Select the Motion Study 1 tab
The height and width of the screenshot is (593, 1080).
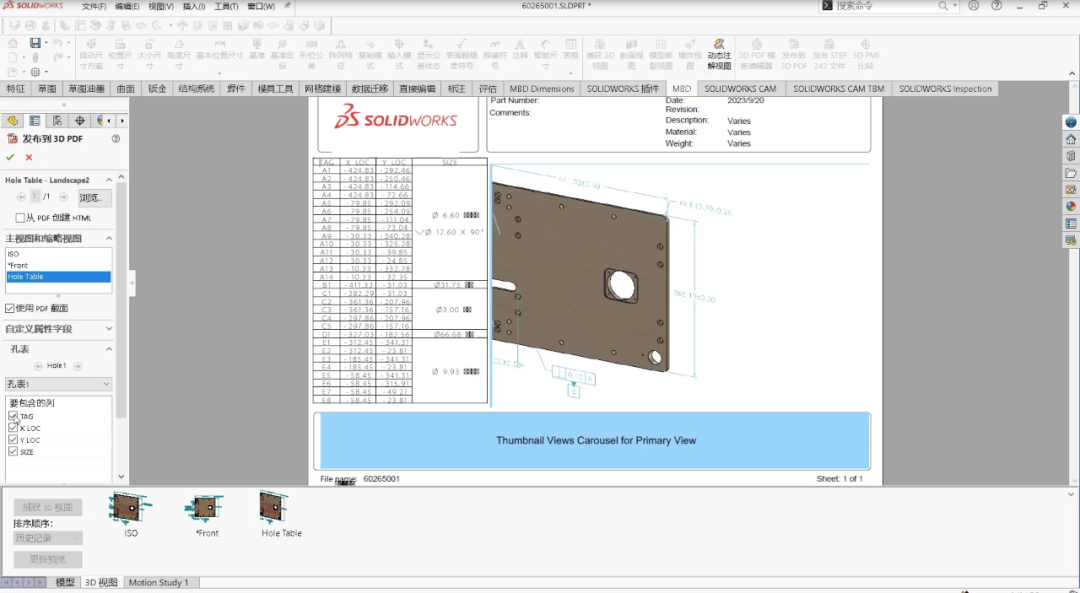158,582
